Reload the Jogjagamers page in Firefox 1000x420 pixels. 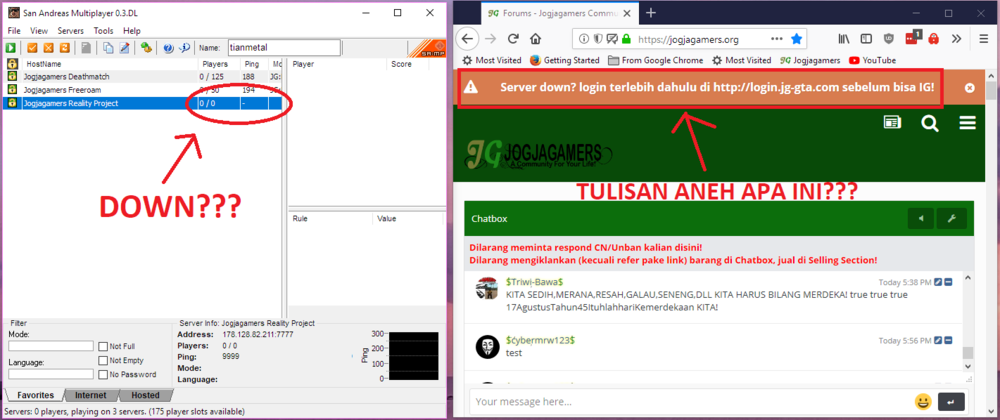click(x=513, y=39)
